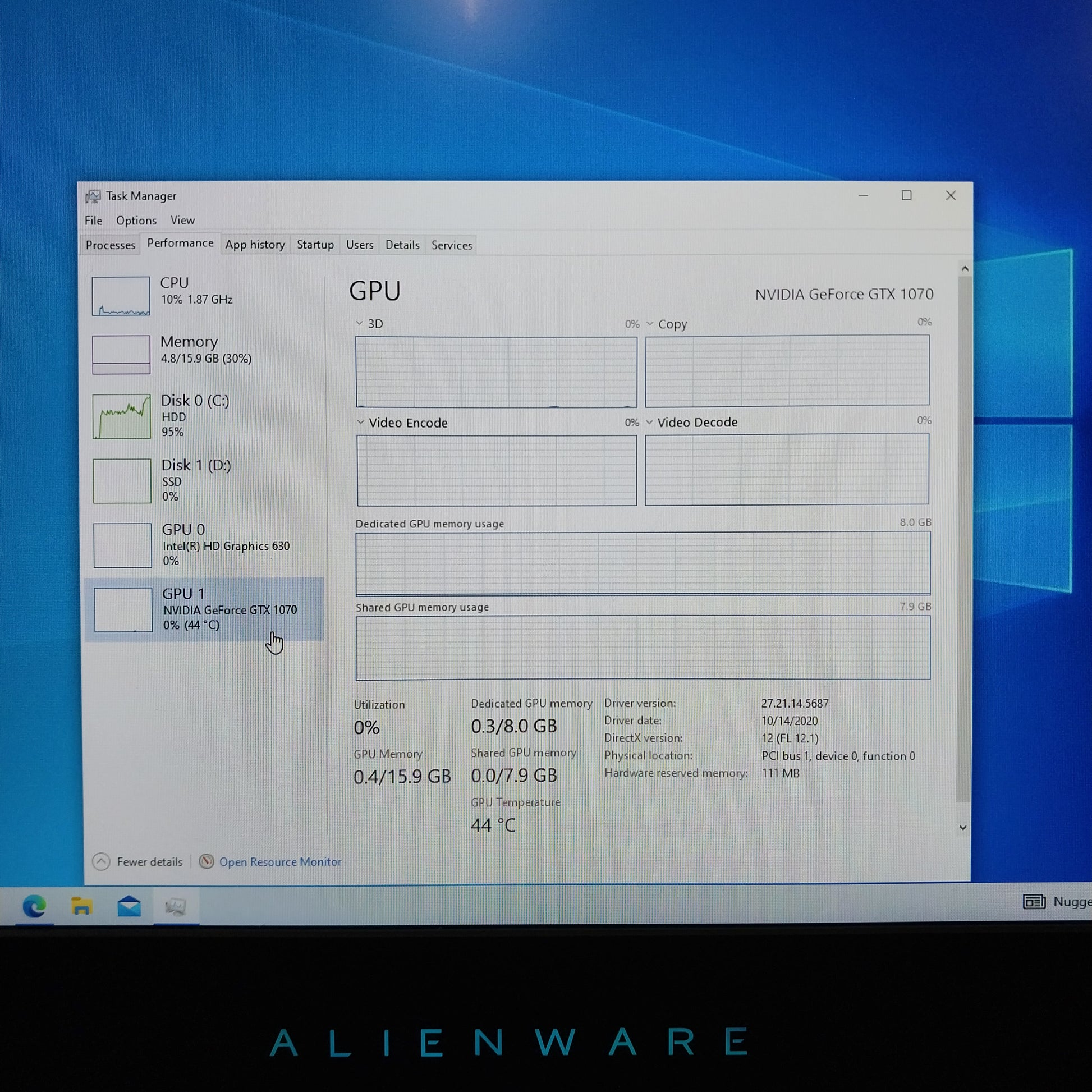Click NVIDIA GeForce GTX 1070 sidebar label

click(x=230, y=611)
